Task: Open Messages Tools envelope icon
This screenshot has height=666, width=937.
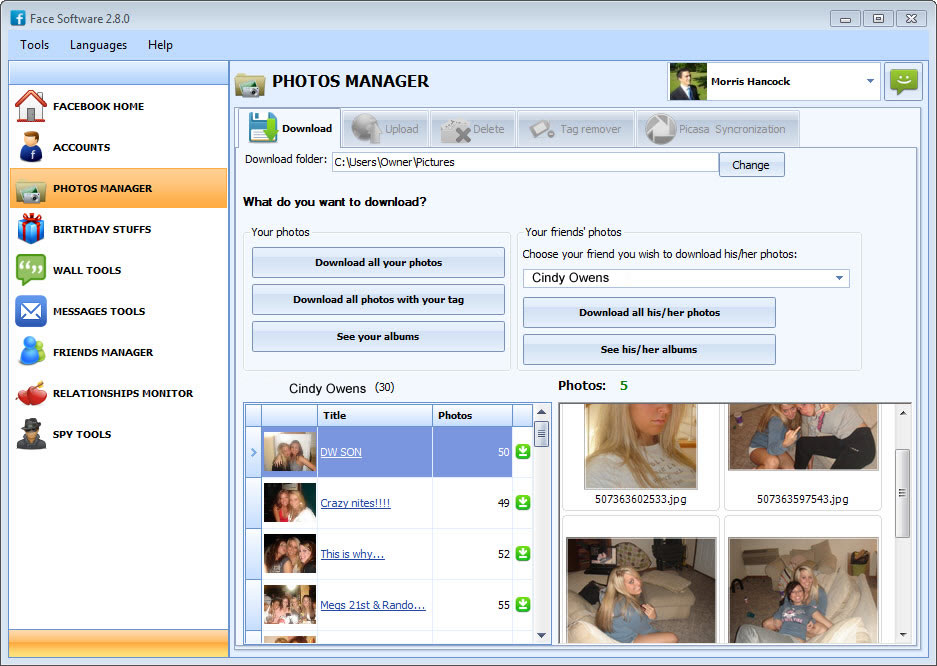Action: pyautogui.click(x=30, y=311)
